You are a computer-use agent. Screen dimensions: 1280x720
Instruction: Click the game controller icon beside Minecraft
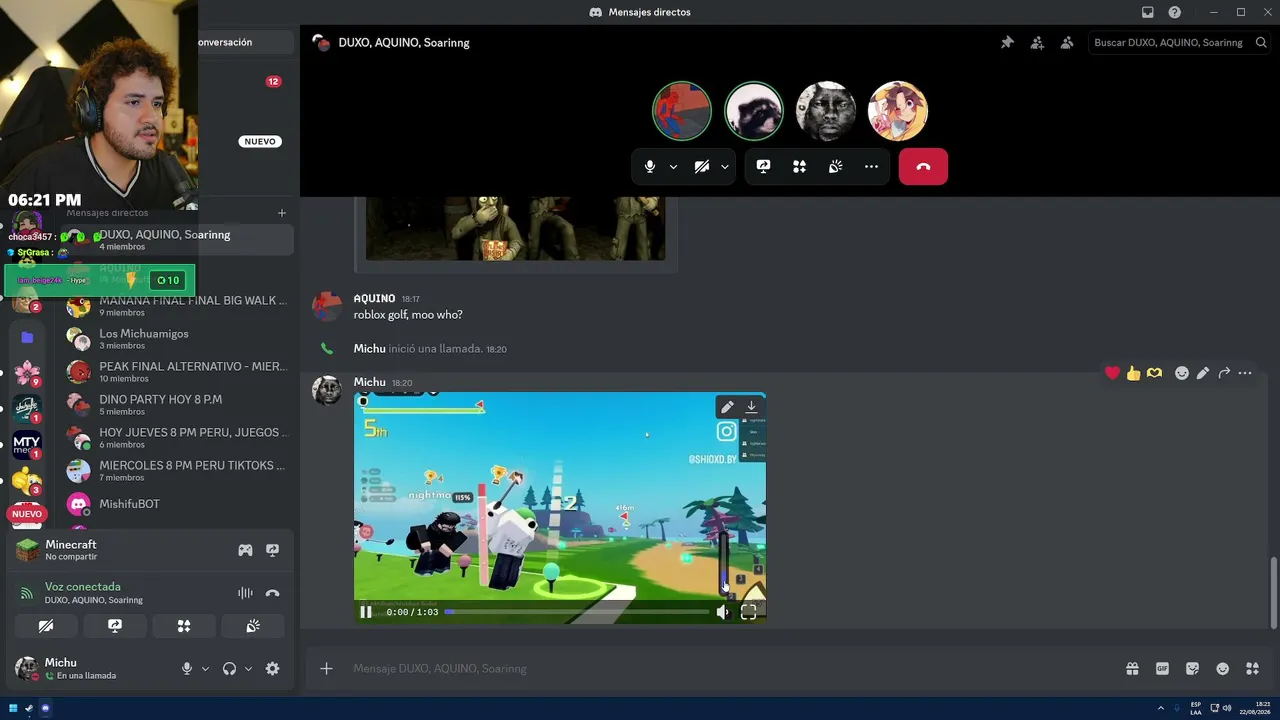pyautogui.click(x=245, y=550)
